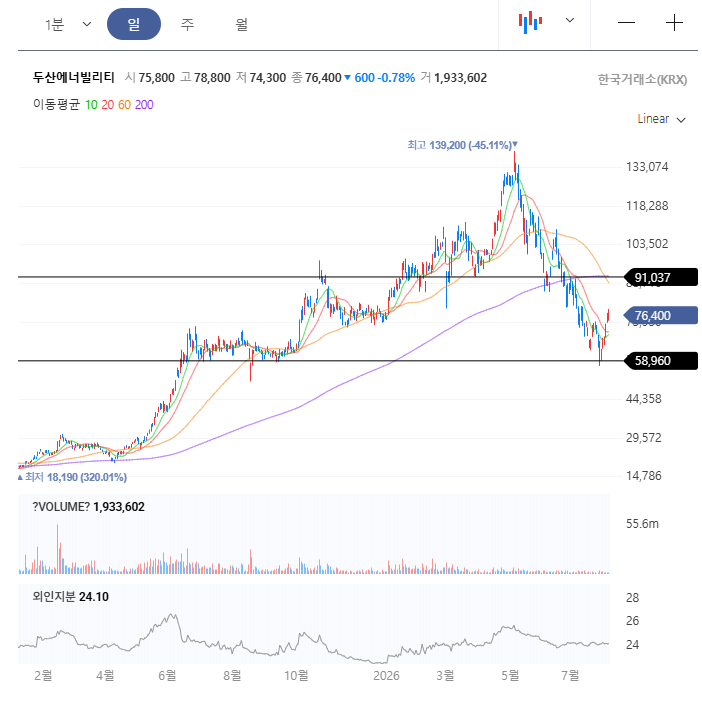Screen dimensions: 702x703
Task: Switch to the 월 monthly chart tab
Action: [x=242, y=24]
